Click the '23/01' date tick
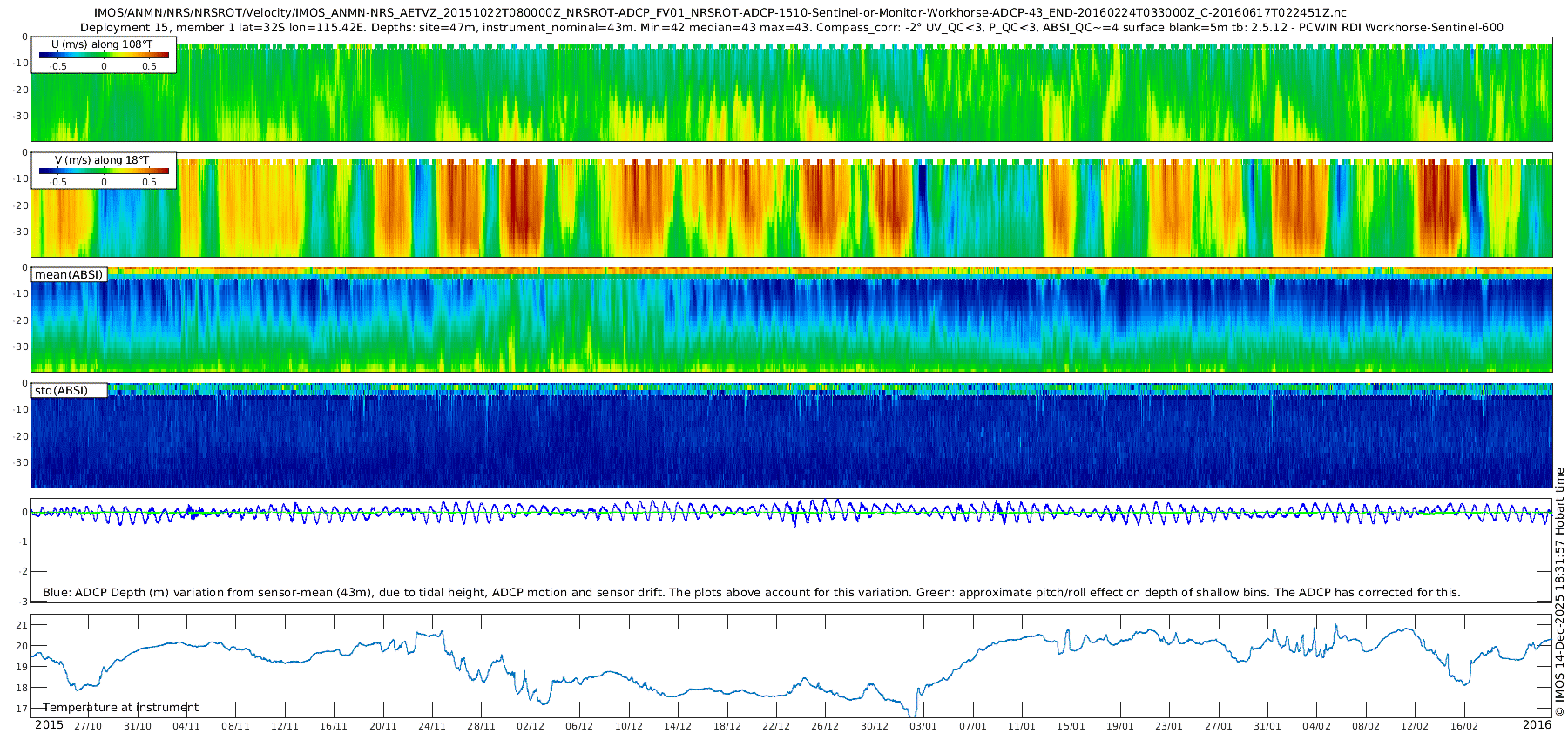1568x740 pixels. [x=1169, y=727]
